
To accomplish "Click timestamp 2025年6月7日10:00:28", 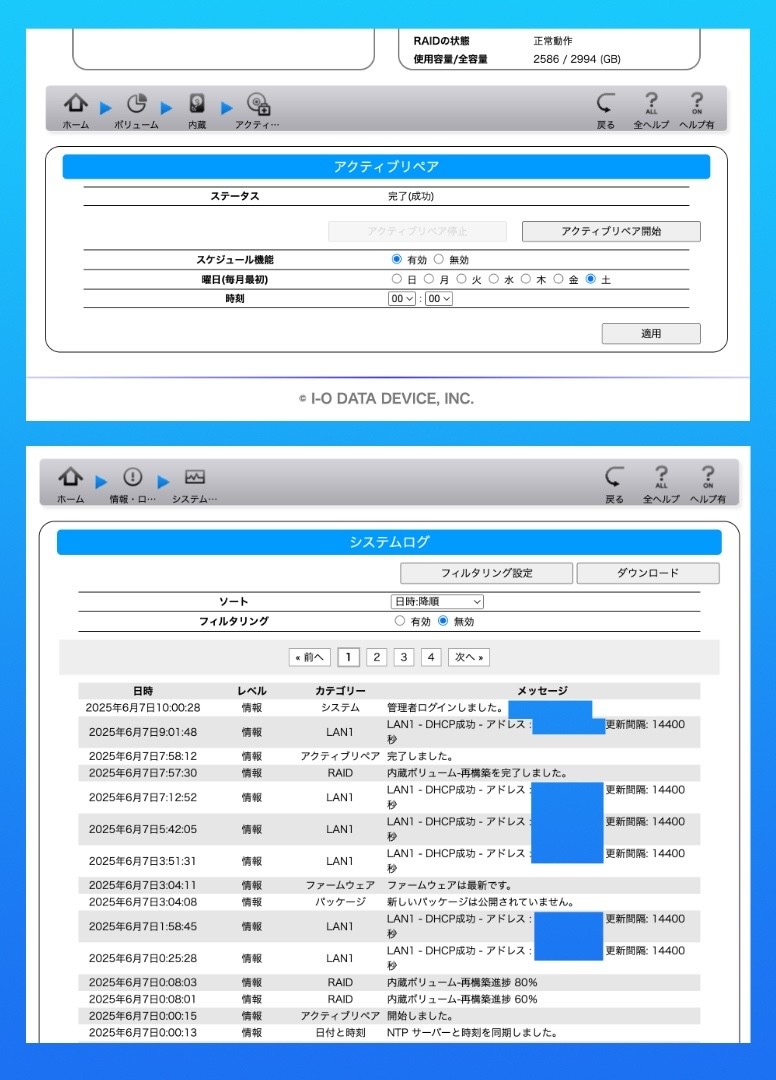I will click(x=143, y=707).
